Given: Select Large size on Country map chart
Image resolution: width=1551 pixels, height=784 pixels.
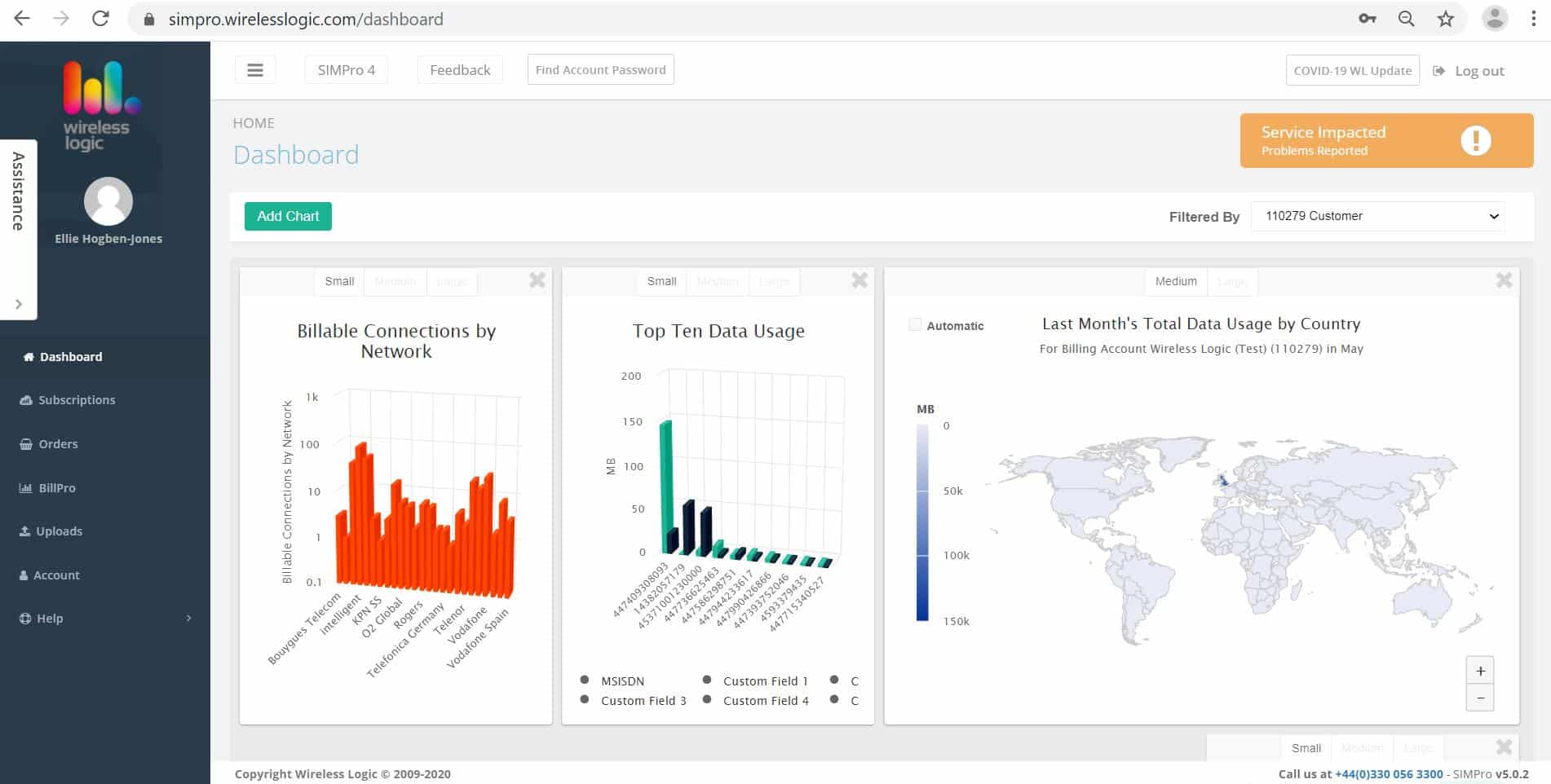Looking at the screenshot, I should (1232, 281).
